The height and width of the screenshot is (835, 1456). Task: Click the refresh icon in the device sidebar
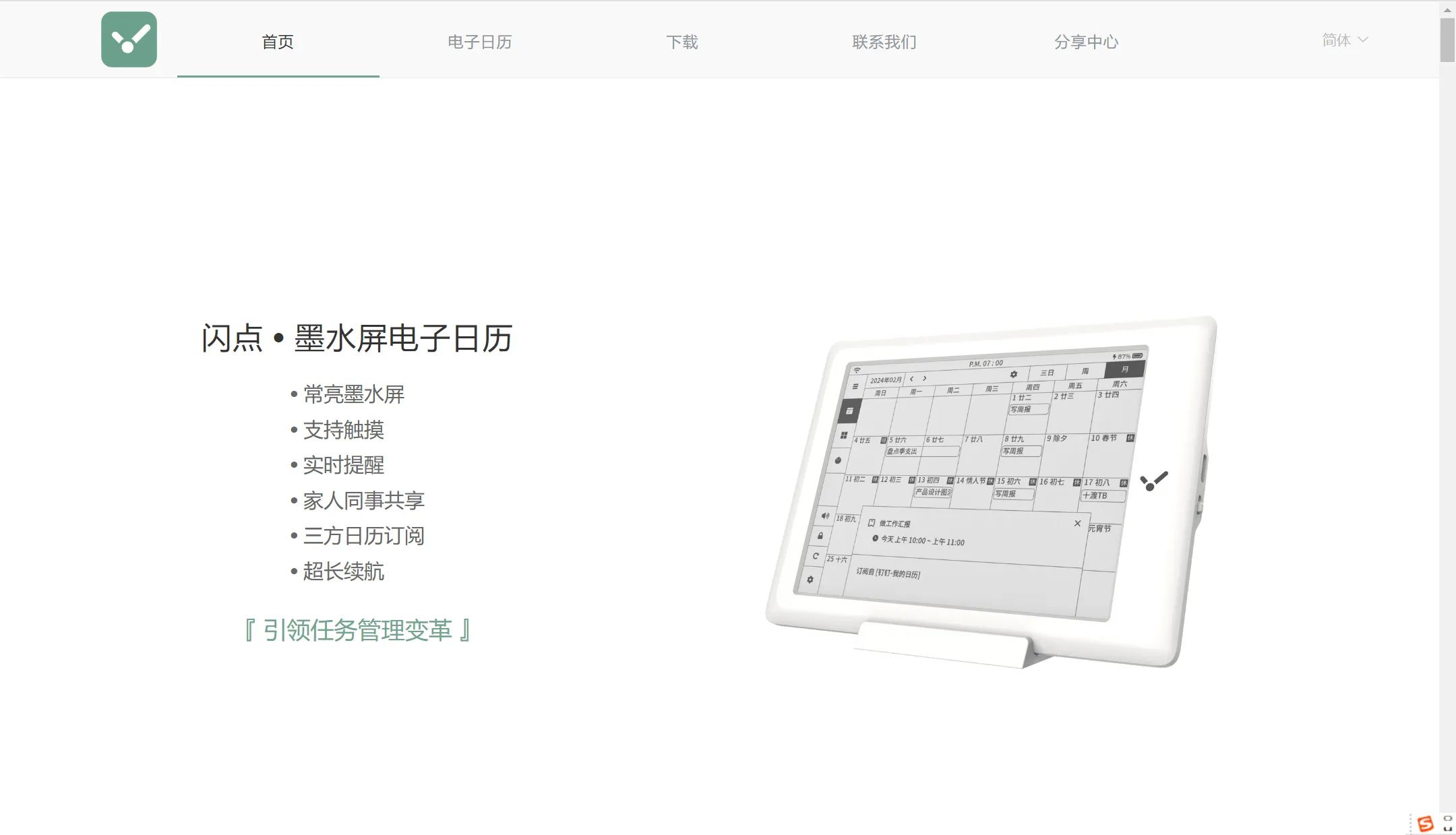click(816, 556)
